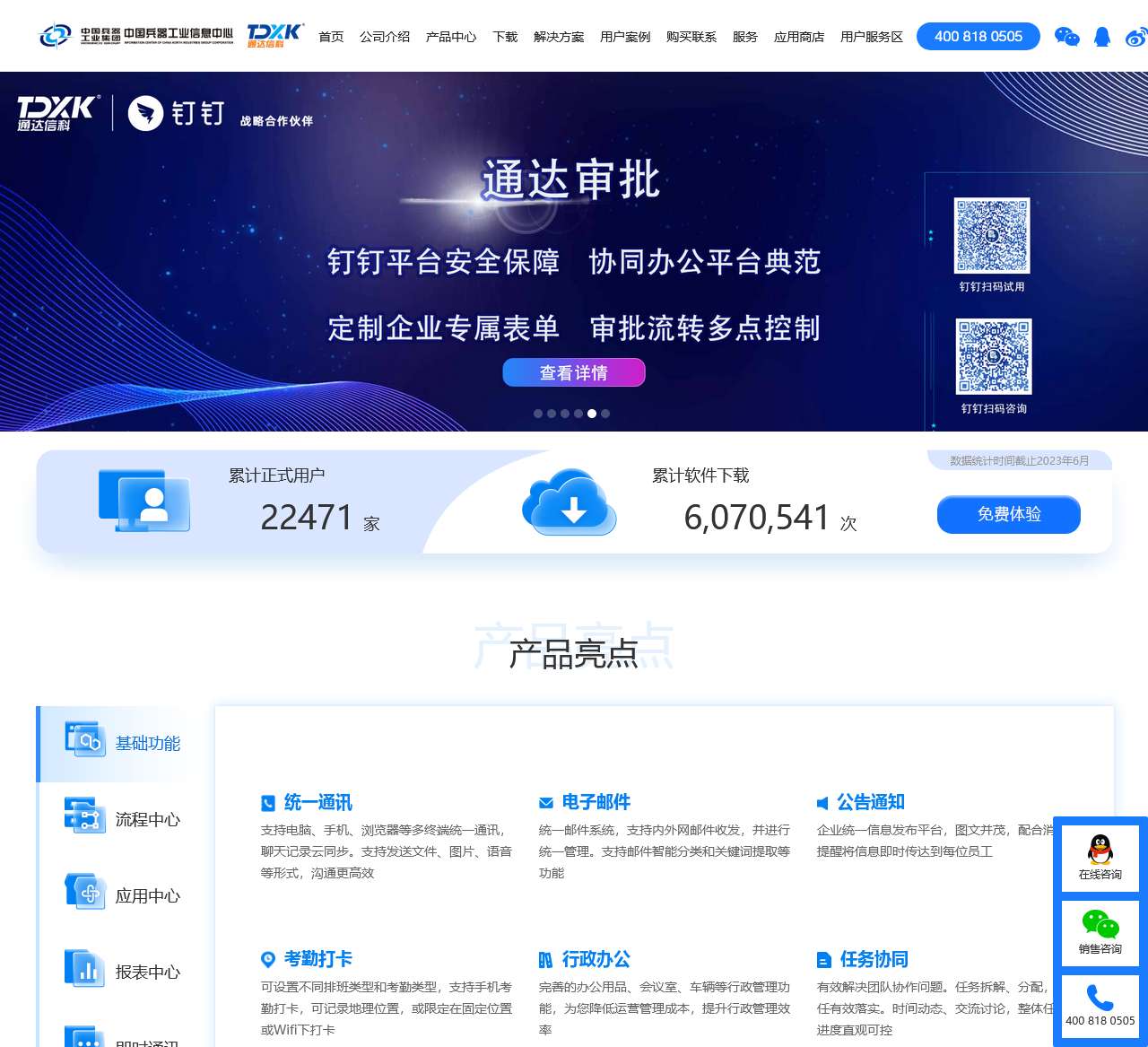This screenshot has height=1047, width=1148.
Task: Click the 考勤打卡 location pin icon
Action: (267, 959)
